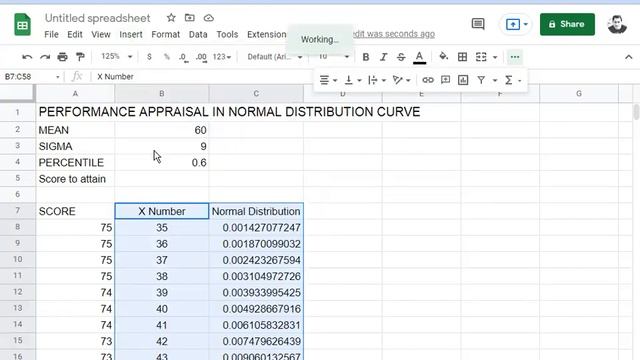Open the vertical align dropdown

click(353, 80)
